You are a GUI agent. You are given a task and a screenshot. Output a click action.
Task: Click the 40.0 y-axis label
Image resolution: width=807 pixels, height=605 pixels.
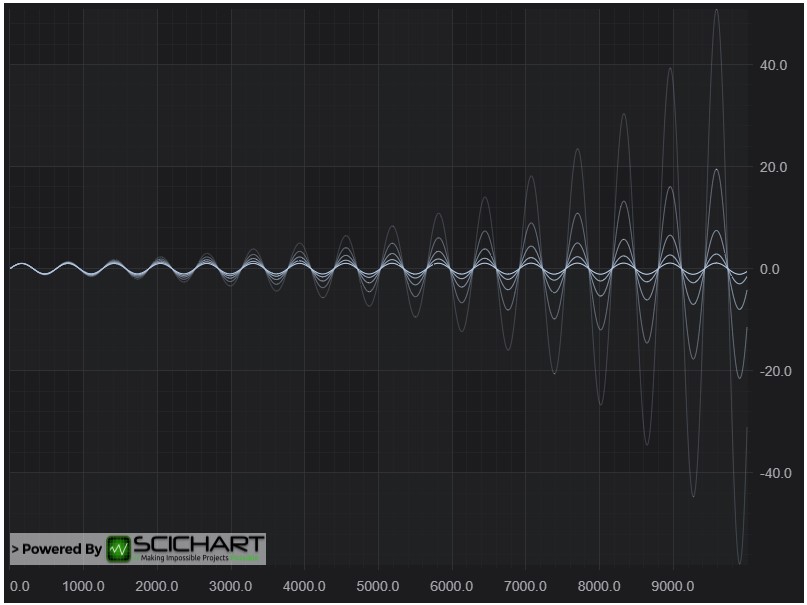[774, 65]
